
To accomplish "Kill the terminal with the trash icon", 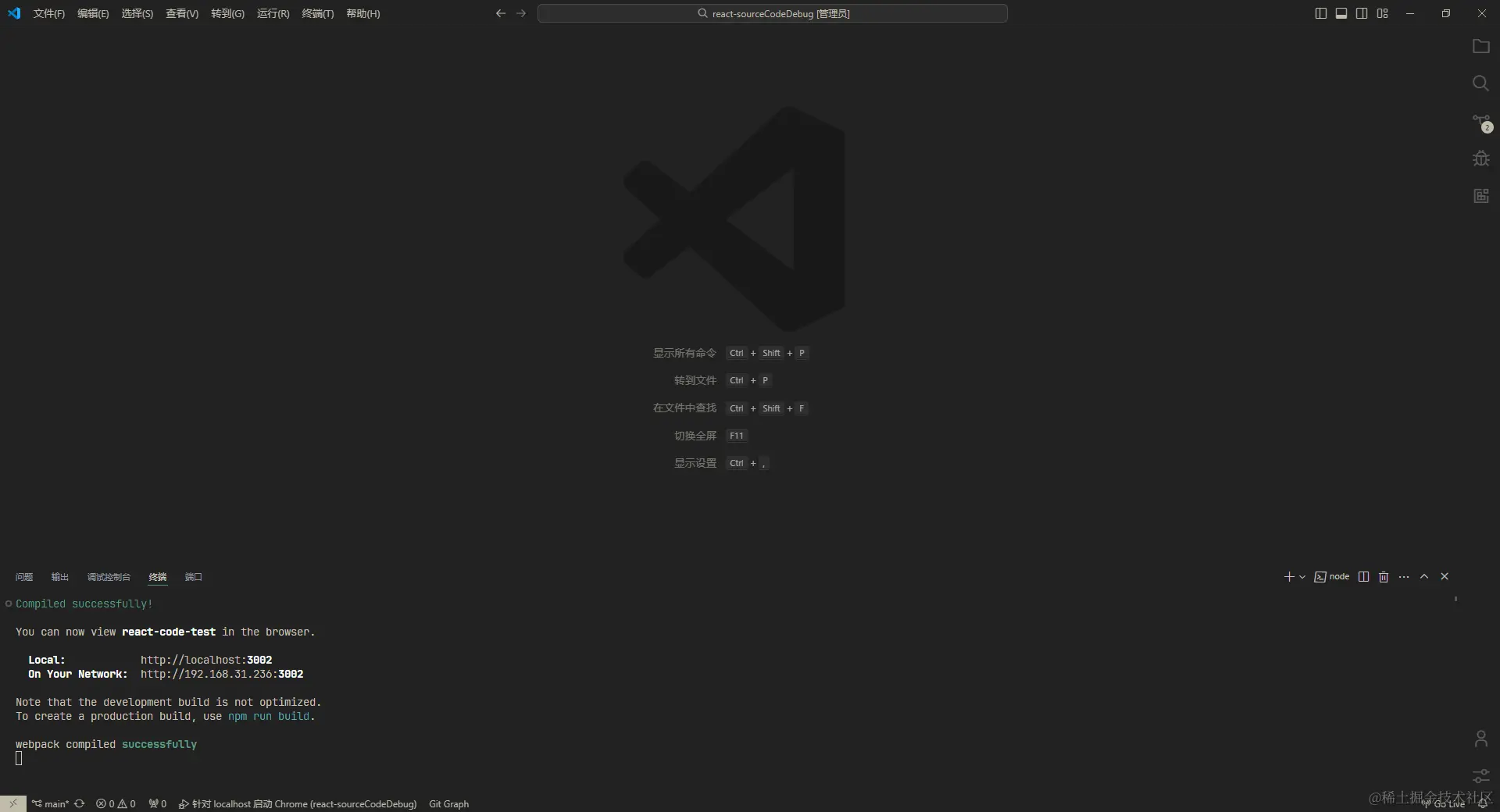I will [1384, 577].
